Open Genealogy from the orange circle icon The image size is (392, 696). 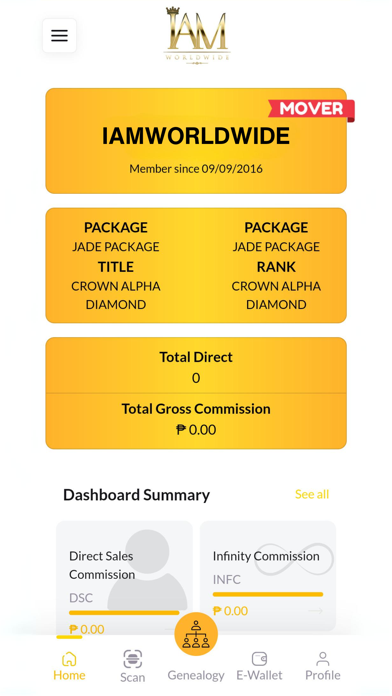coord(196,634)
